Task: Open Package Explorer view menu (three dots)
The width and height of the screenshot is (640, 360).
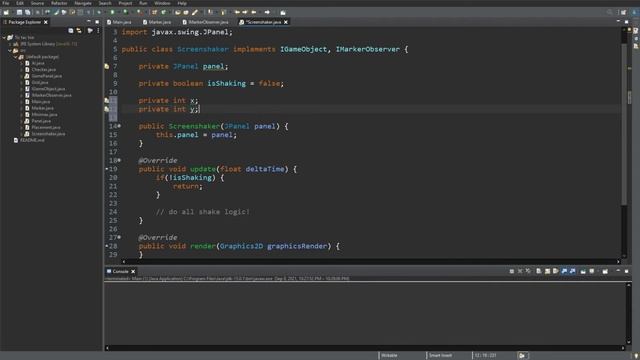Action: 98,31
